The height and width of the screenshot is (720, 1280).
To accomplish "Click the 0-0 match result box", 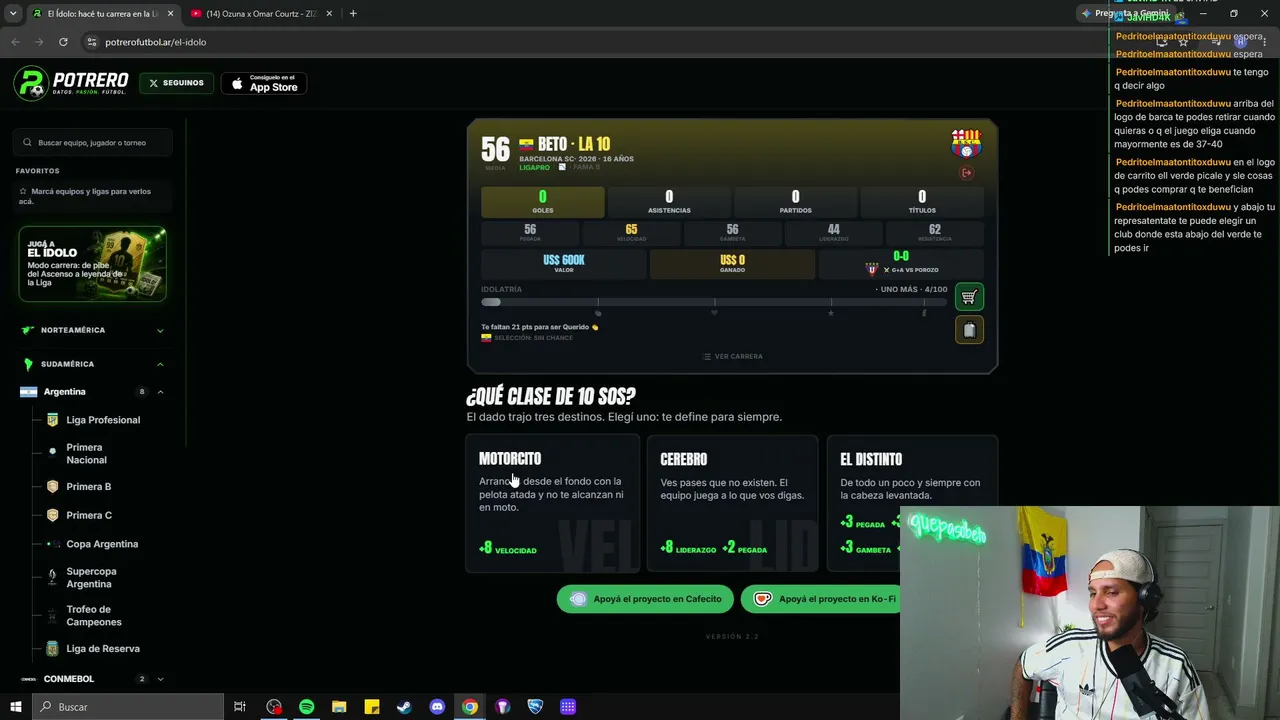I will (x=901, y=264).
